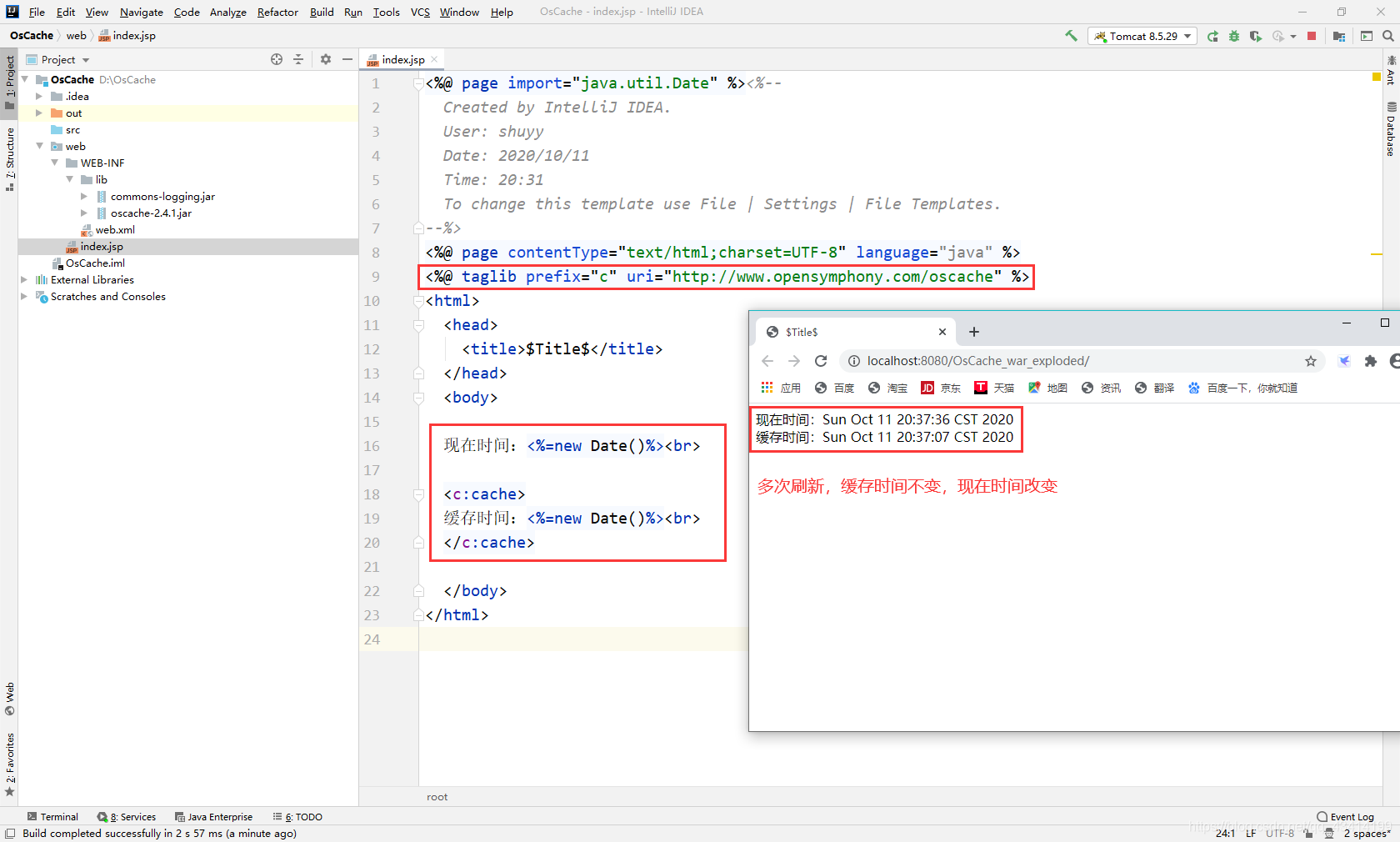Open the Structure side tool window
The height and width of the screenshot is (842, 1400).
click(9, 159)
